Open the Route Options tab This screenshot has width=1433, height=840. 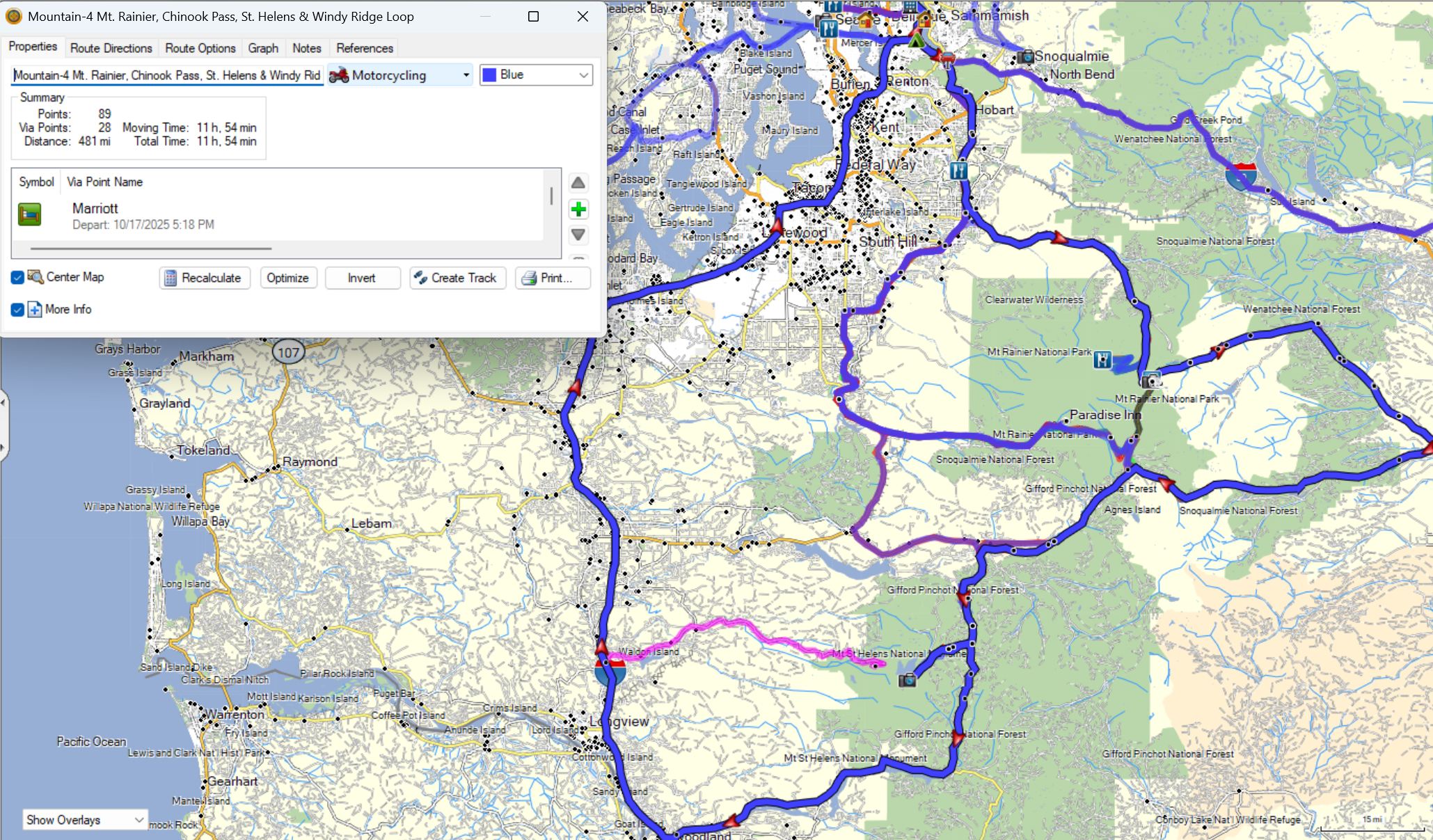point(200,48)
